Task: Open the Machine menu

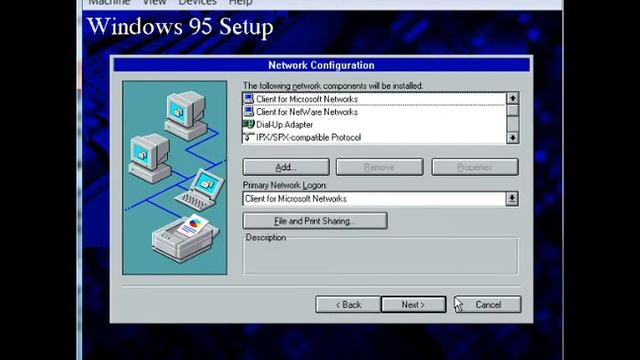Action: pyautogui.click(x=109, y=2)
